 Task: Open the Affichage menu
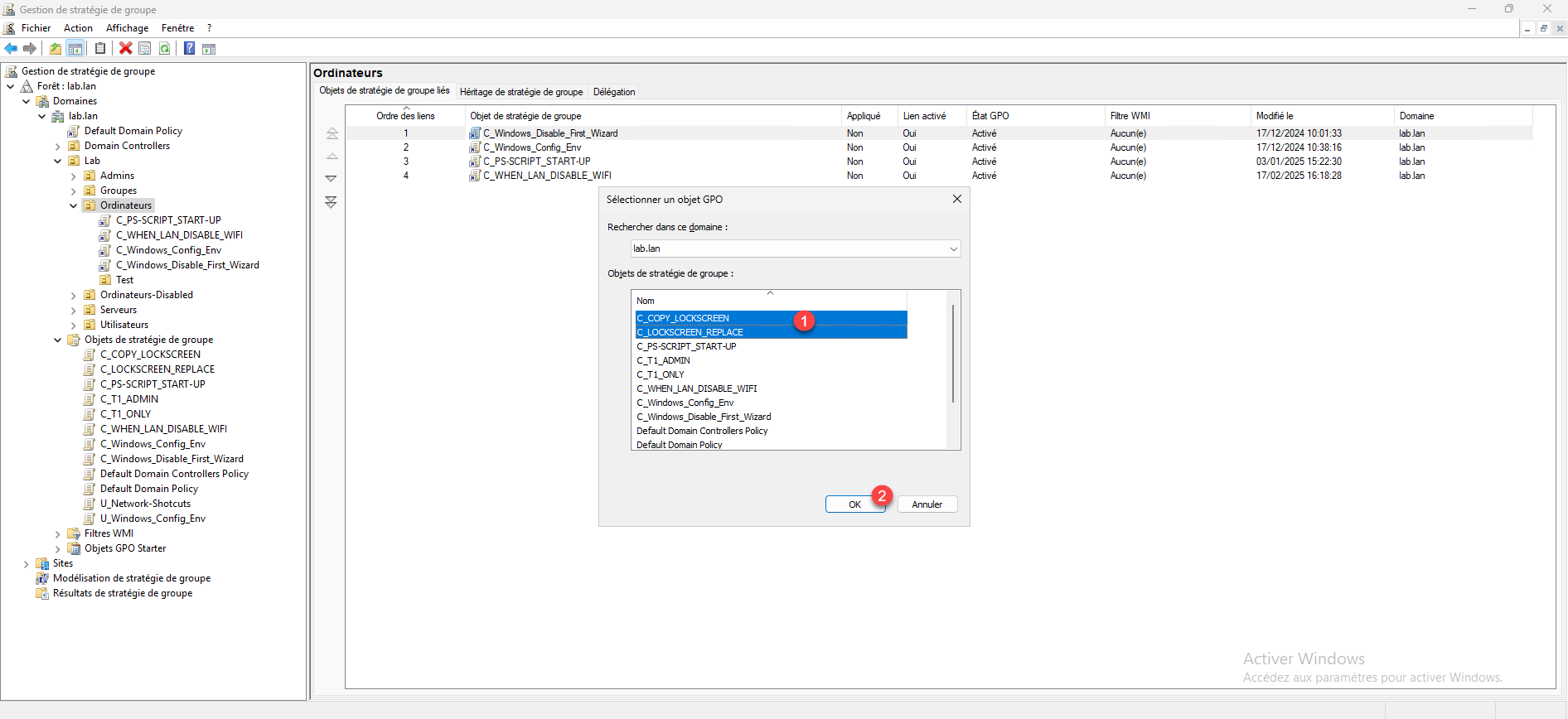(127, 28)
